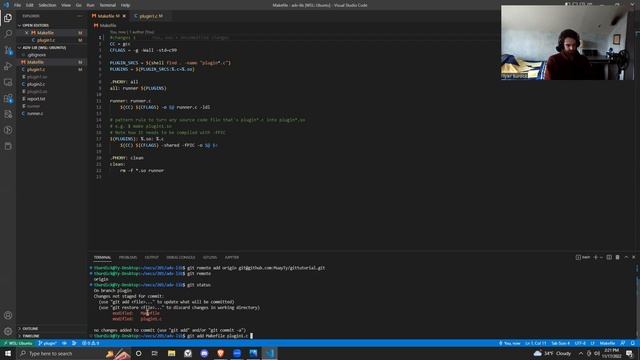This screenshot has height=360, width=640.
Task: Switch to the Debug Console panel tab
Action: pyautogui.click(x=180, y=258)
